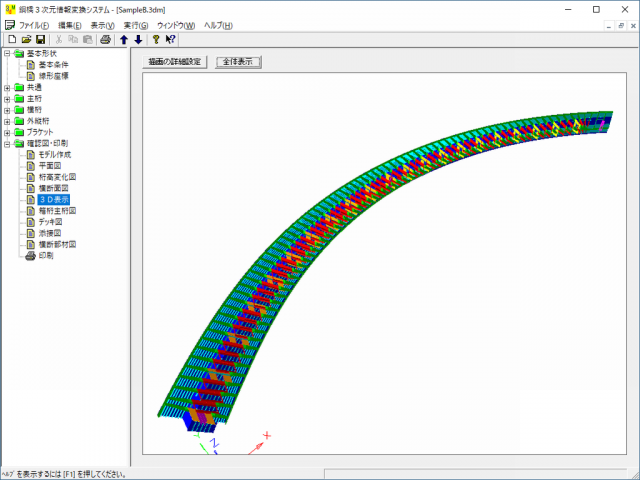Click the Print icon in toolbar
The width and height of the screenshot is (640, 480).
point(106,39)
